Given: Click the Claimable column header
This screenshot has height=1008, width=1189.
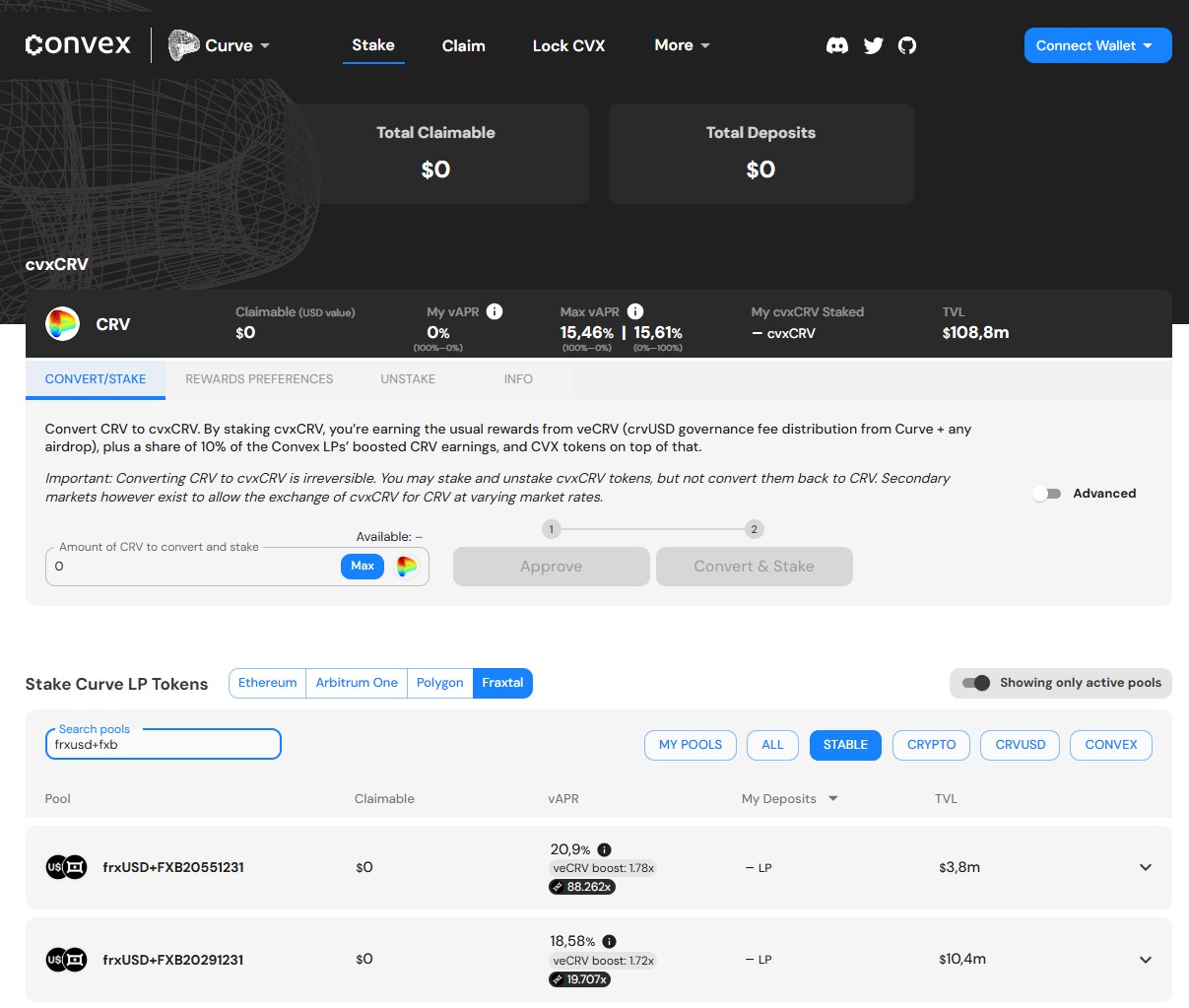Looking at the screenshot, I should coord(384,799).
